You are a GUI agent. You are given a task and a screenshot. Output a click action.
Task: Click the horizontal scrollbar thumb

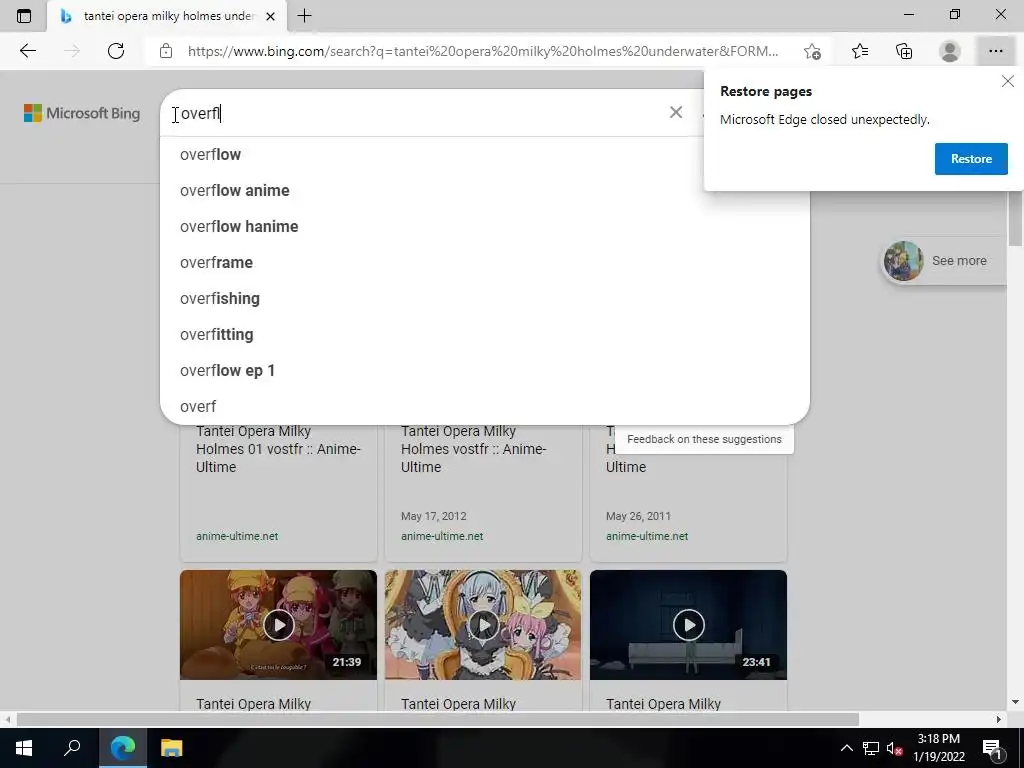point(438,719)
